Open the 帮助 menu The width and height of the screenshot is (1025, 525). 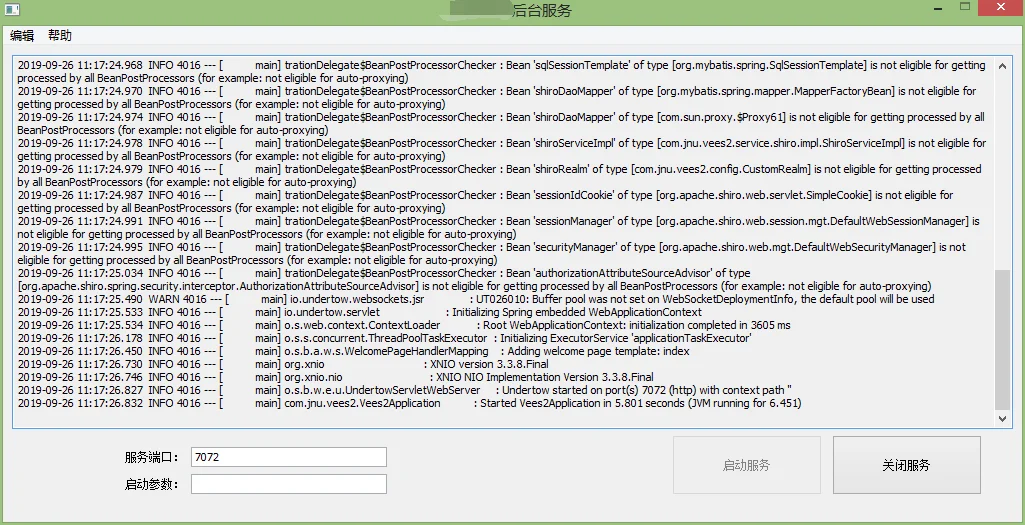[x=59, y=36]
